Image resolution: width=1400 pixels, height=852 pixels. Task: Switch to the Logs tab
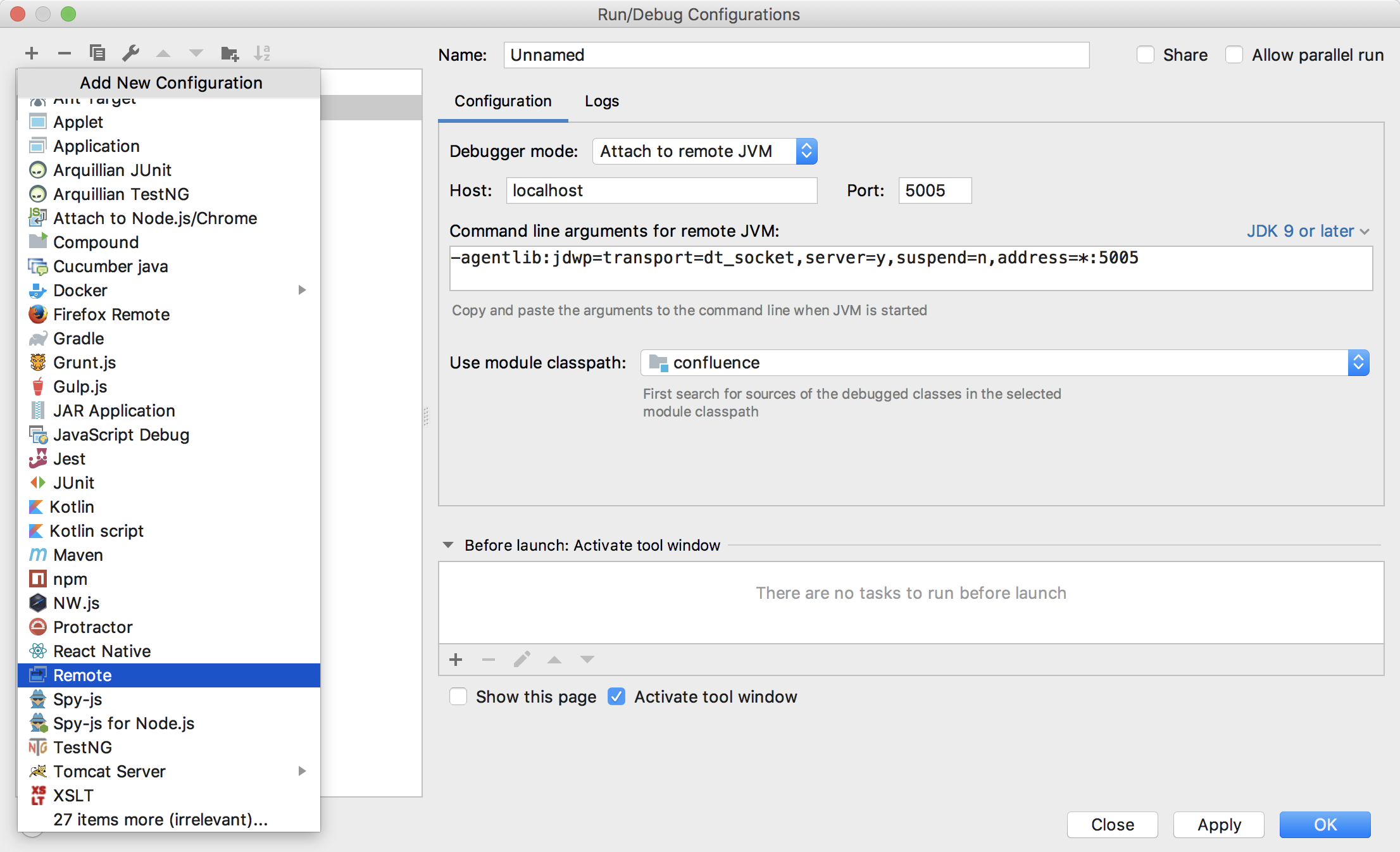[602, 101]
